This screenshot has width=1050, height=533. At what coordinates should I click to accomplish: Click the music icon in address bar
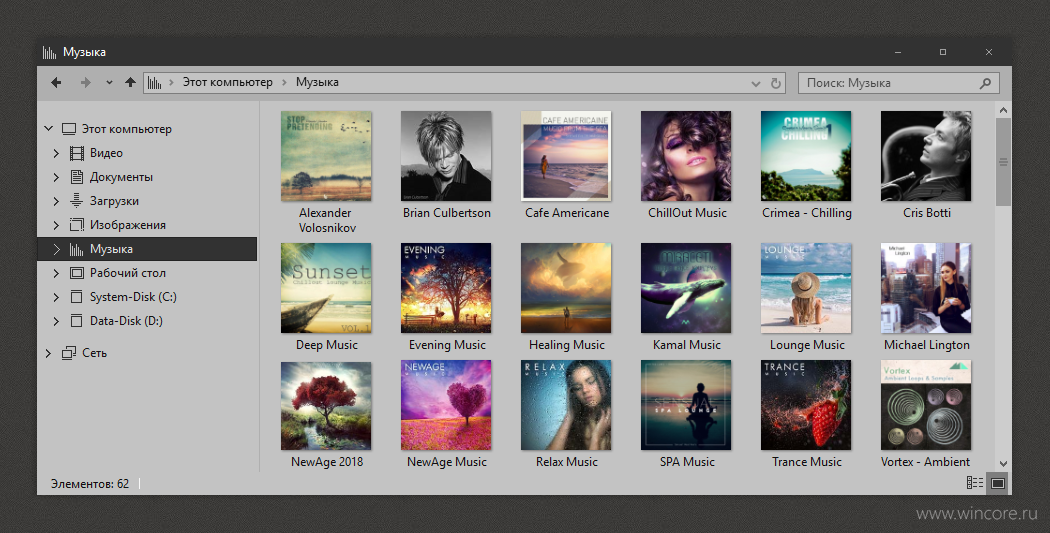tap(154, 82)
